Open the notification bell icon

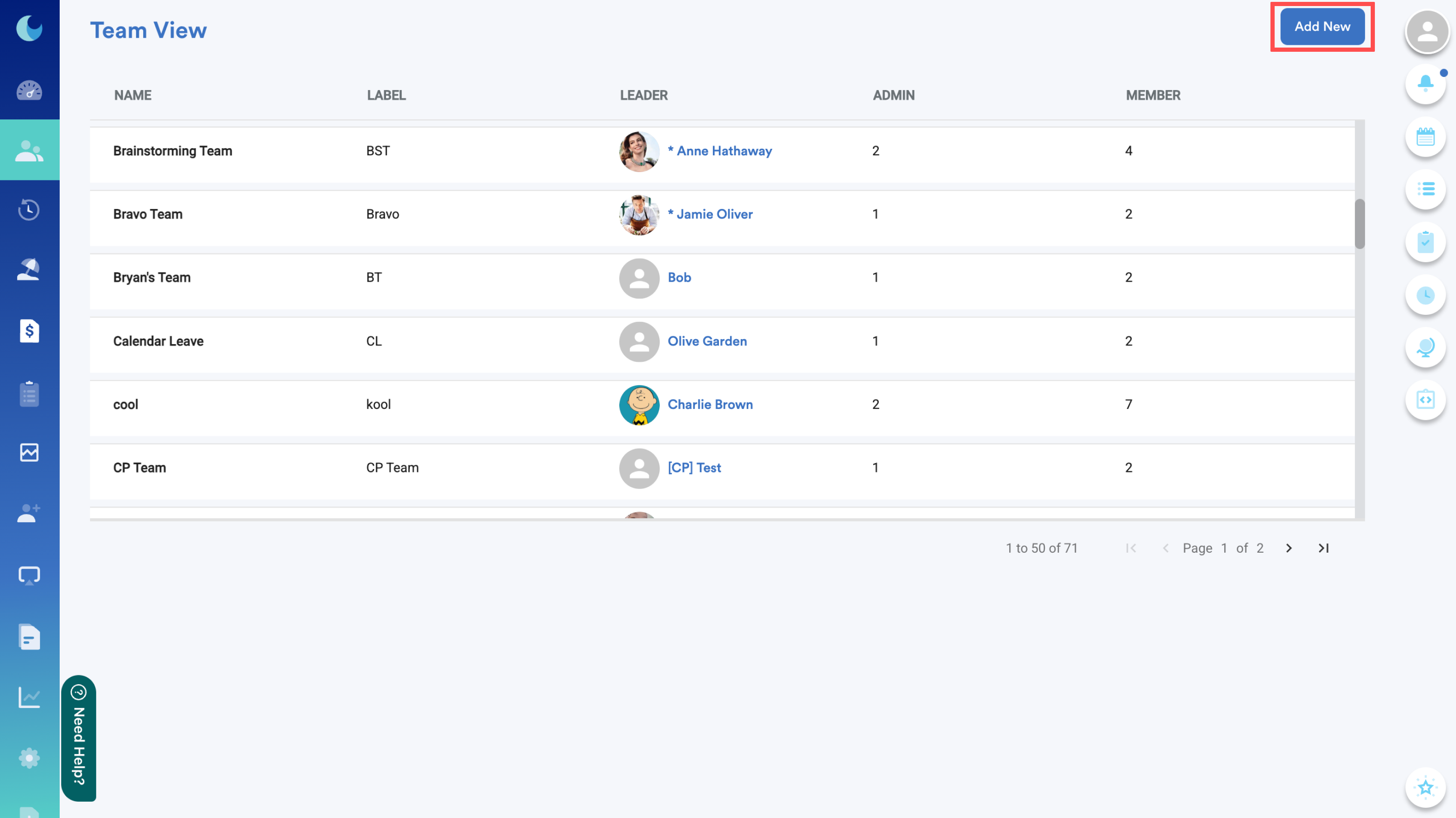[x=1425, y=83]
